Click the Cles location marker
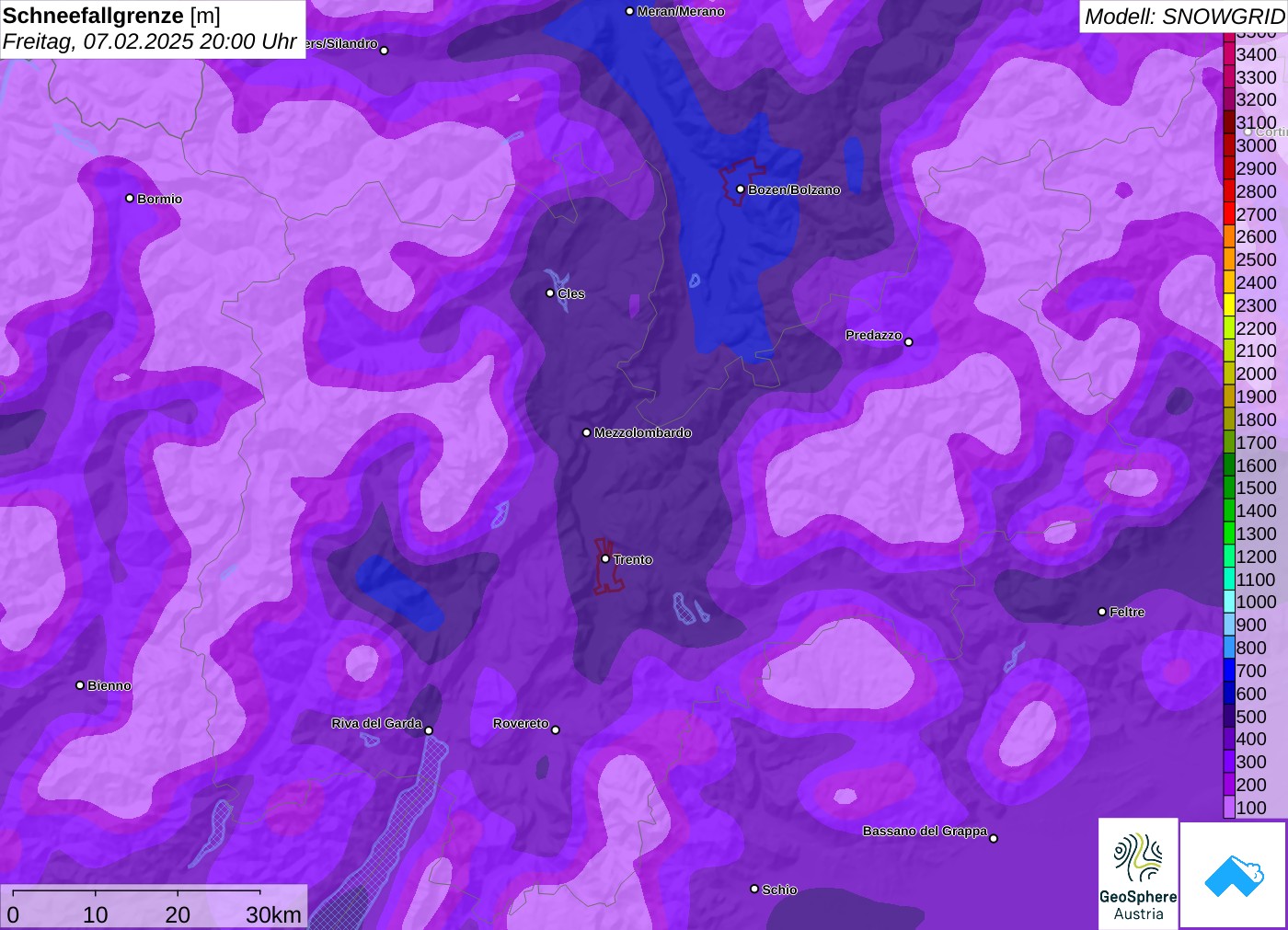 point(550,293)
